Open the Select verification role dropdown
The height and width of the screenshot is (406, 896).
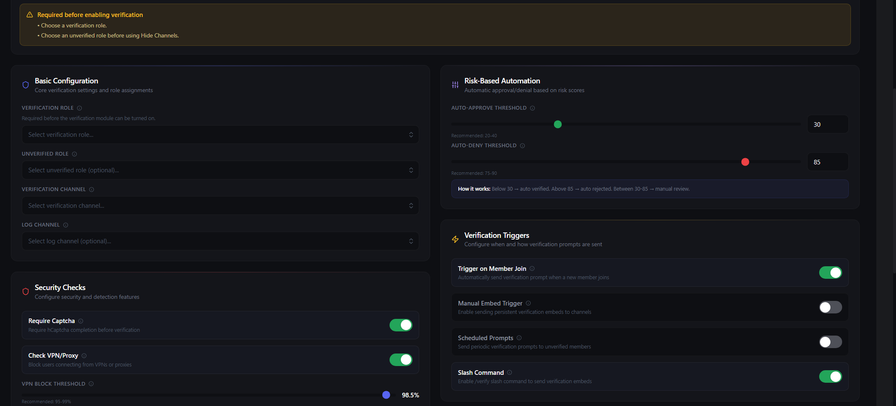[219, 134]
